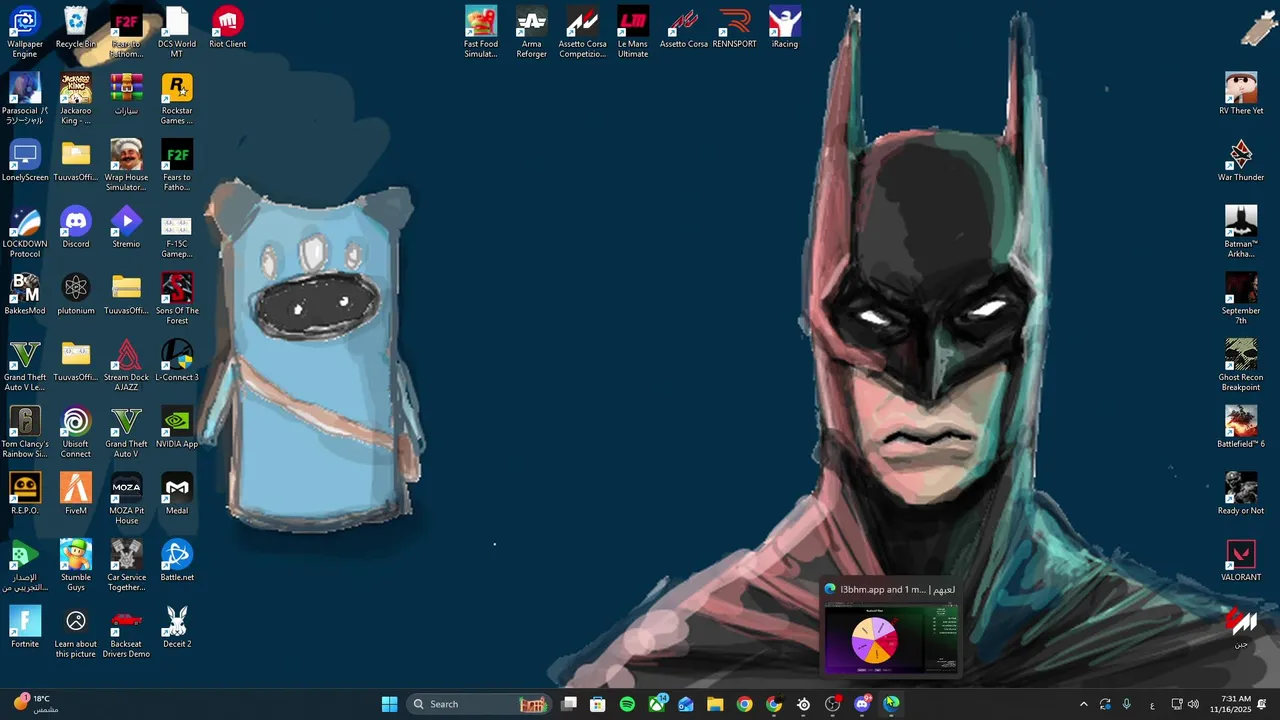The width and height of the screenshot is (1280, 720).
Task: Launch NVIDIA App desktop icon
Action: tap(177, 428)
